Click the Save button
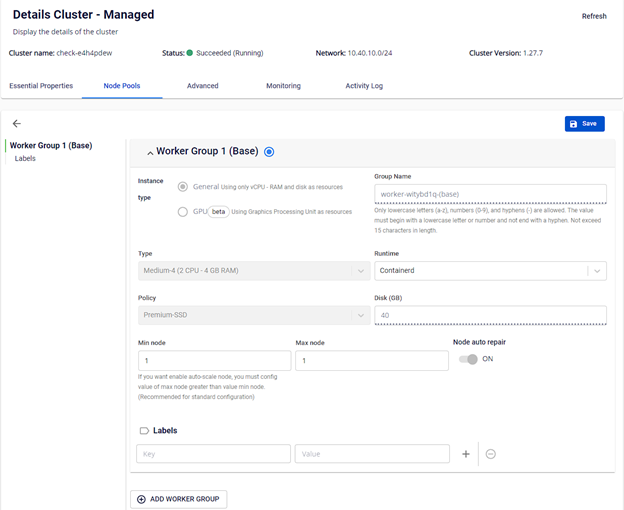The height and width of the screenshot is (510, 624). 584,124
